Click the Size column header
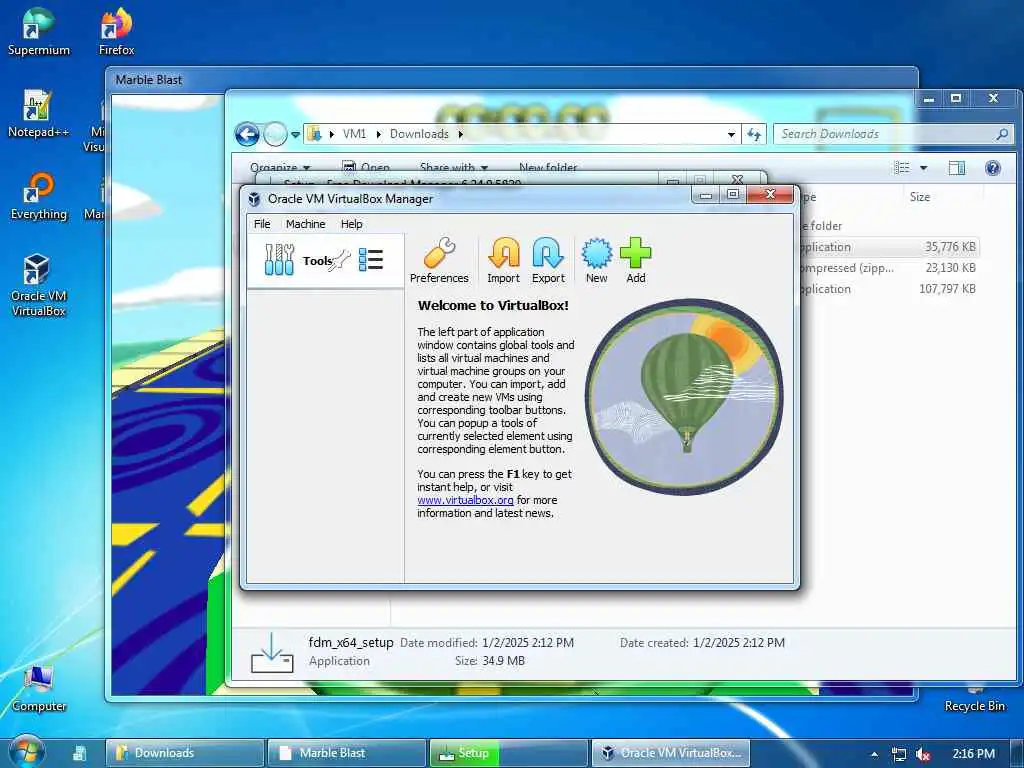 point(920,197)
